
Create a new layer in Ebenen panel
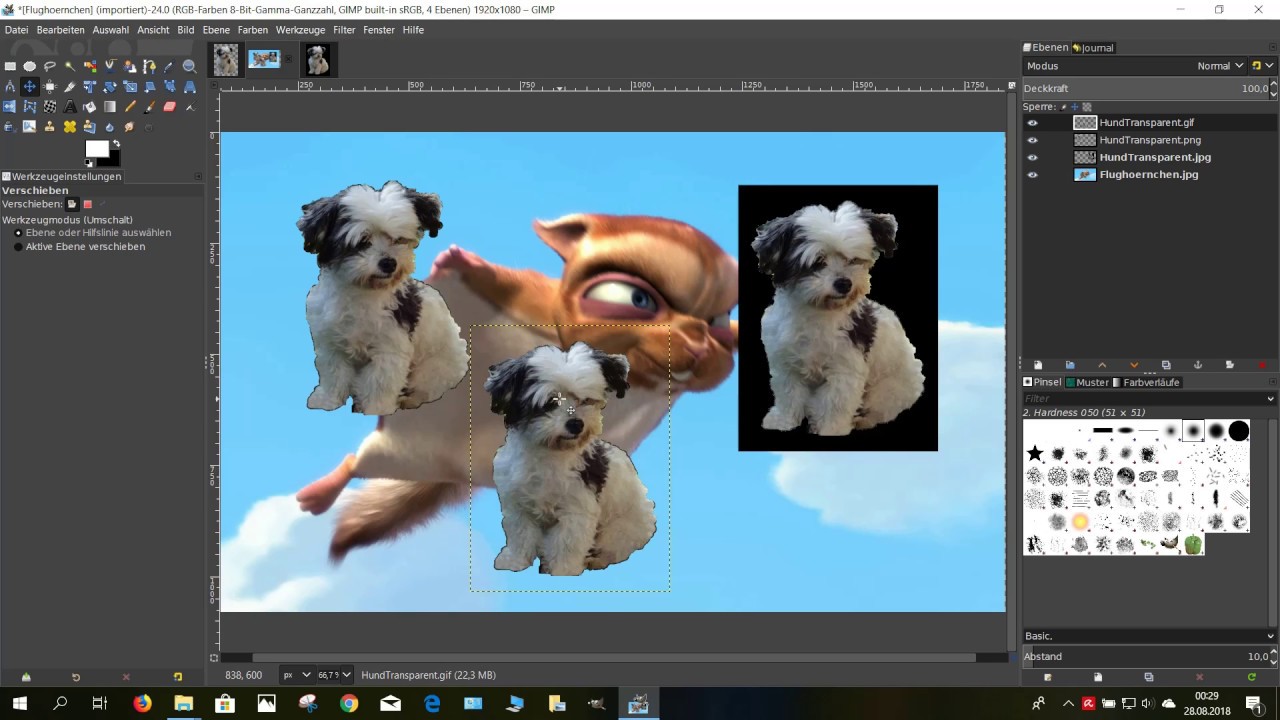(1038, 365)
